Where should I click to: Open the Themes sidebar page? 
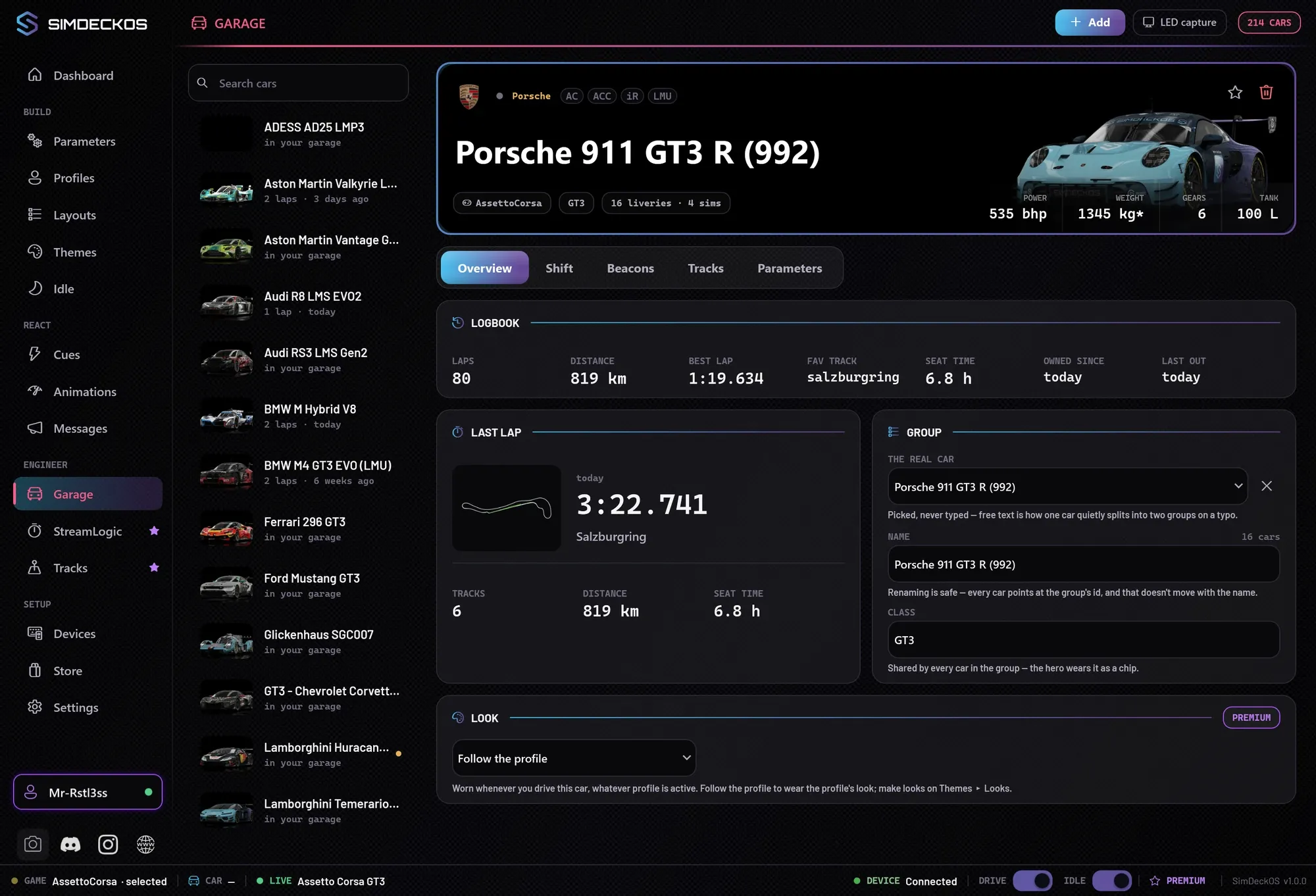(x=88, y=252)
